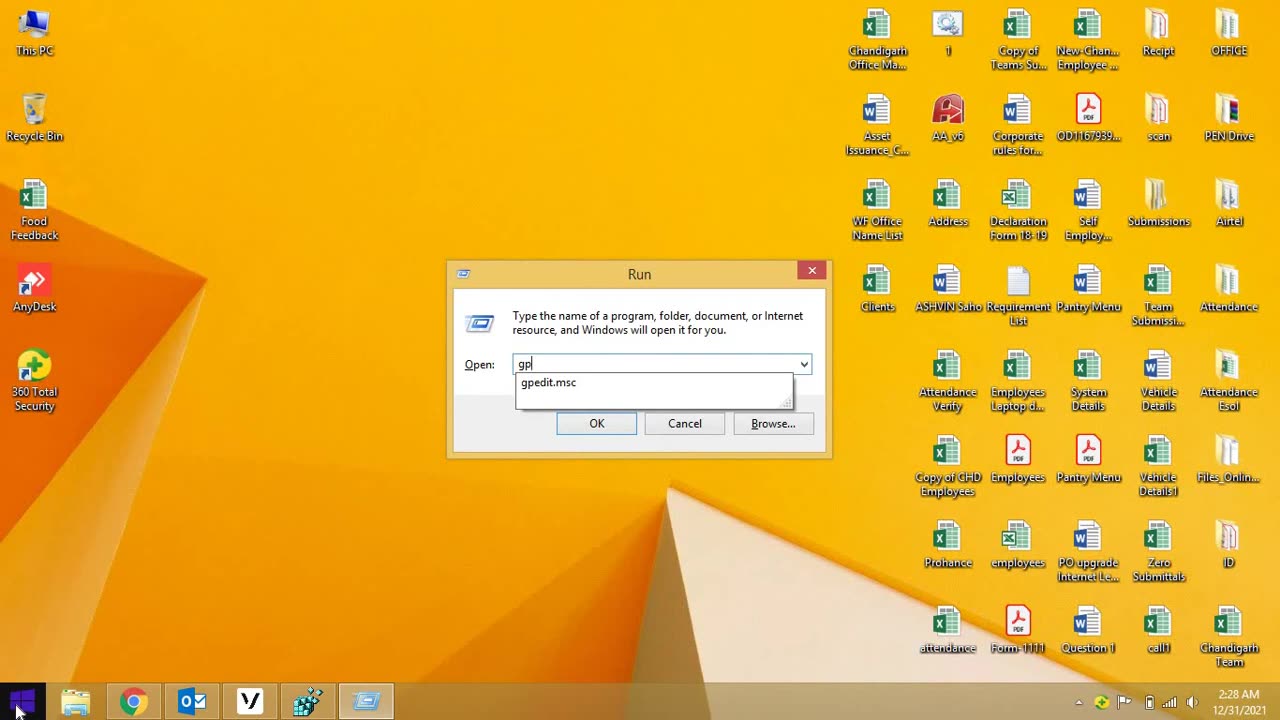Click Cancel in the Run dialog
This screenshot has height=720, width=1280.
[x=685, y=423]
